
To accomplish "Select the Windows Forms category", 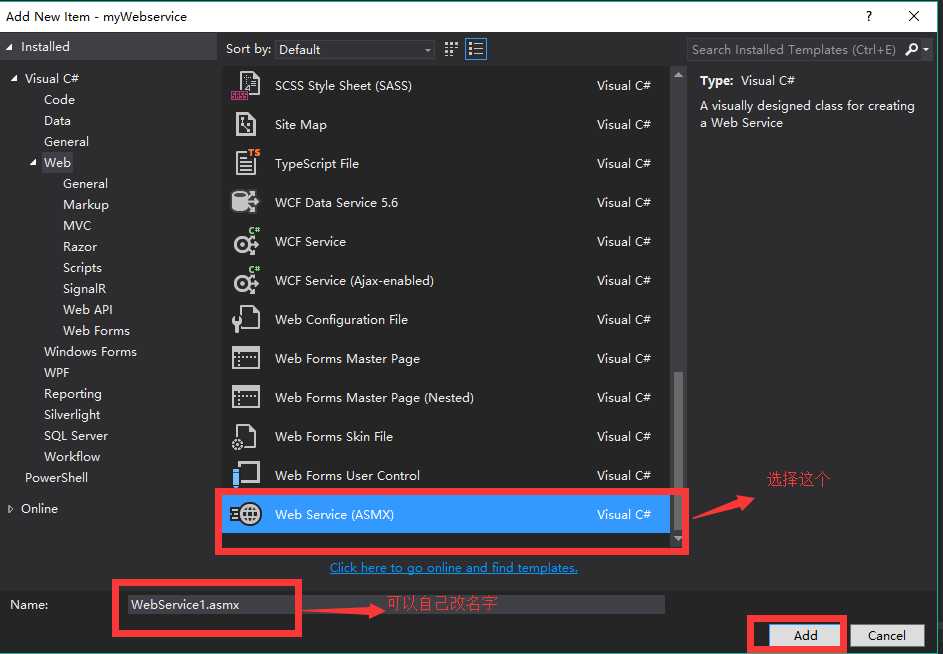I will pyautogui.click(x=90, y=352).
